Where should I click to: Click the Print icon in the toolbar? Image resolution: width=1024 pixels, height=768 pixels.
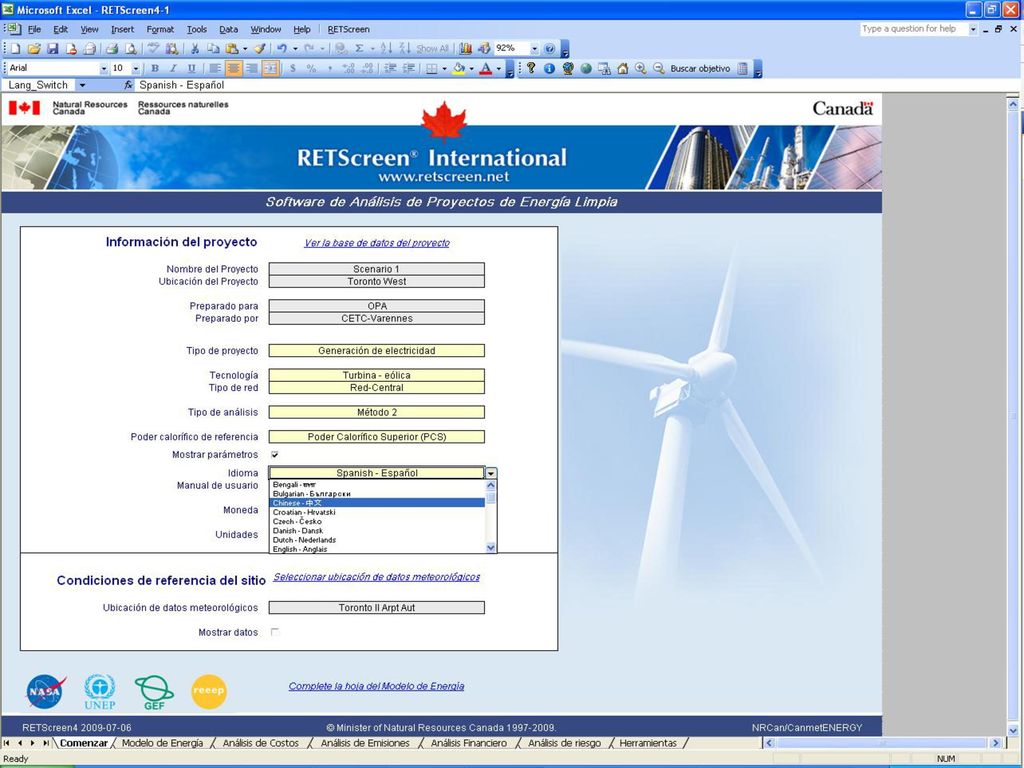[112, 48]
